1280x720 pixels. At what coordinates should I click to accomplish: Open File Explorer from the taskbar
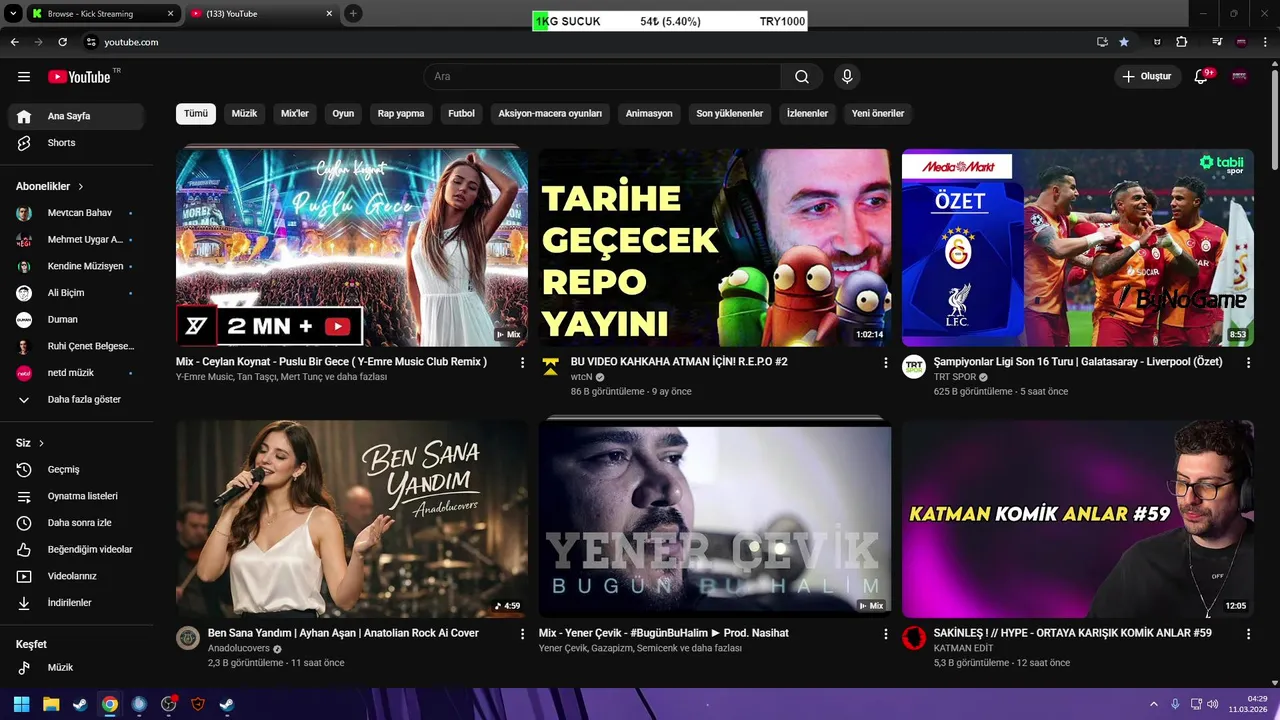(51, 704)
